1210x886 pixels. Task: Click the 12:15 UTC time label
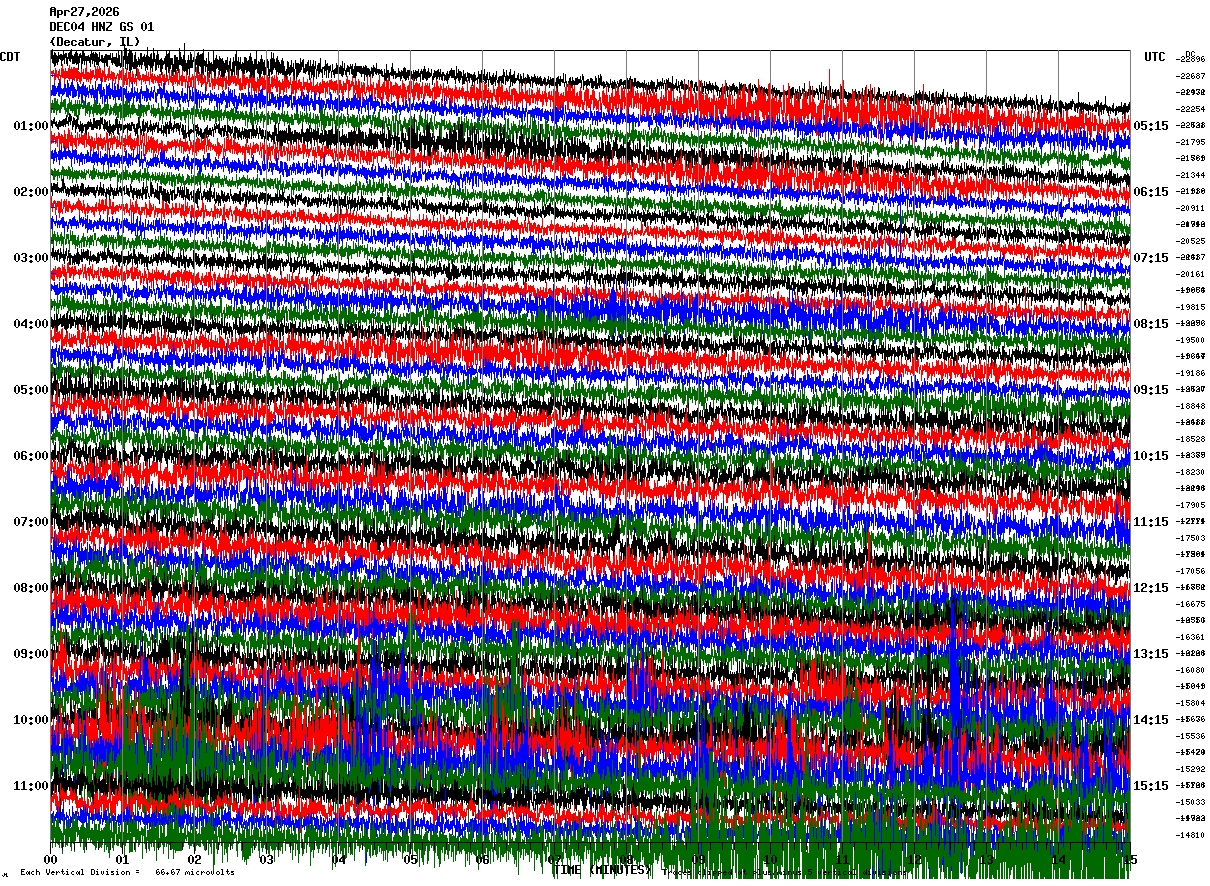1151,588
